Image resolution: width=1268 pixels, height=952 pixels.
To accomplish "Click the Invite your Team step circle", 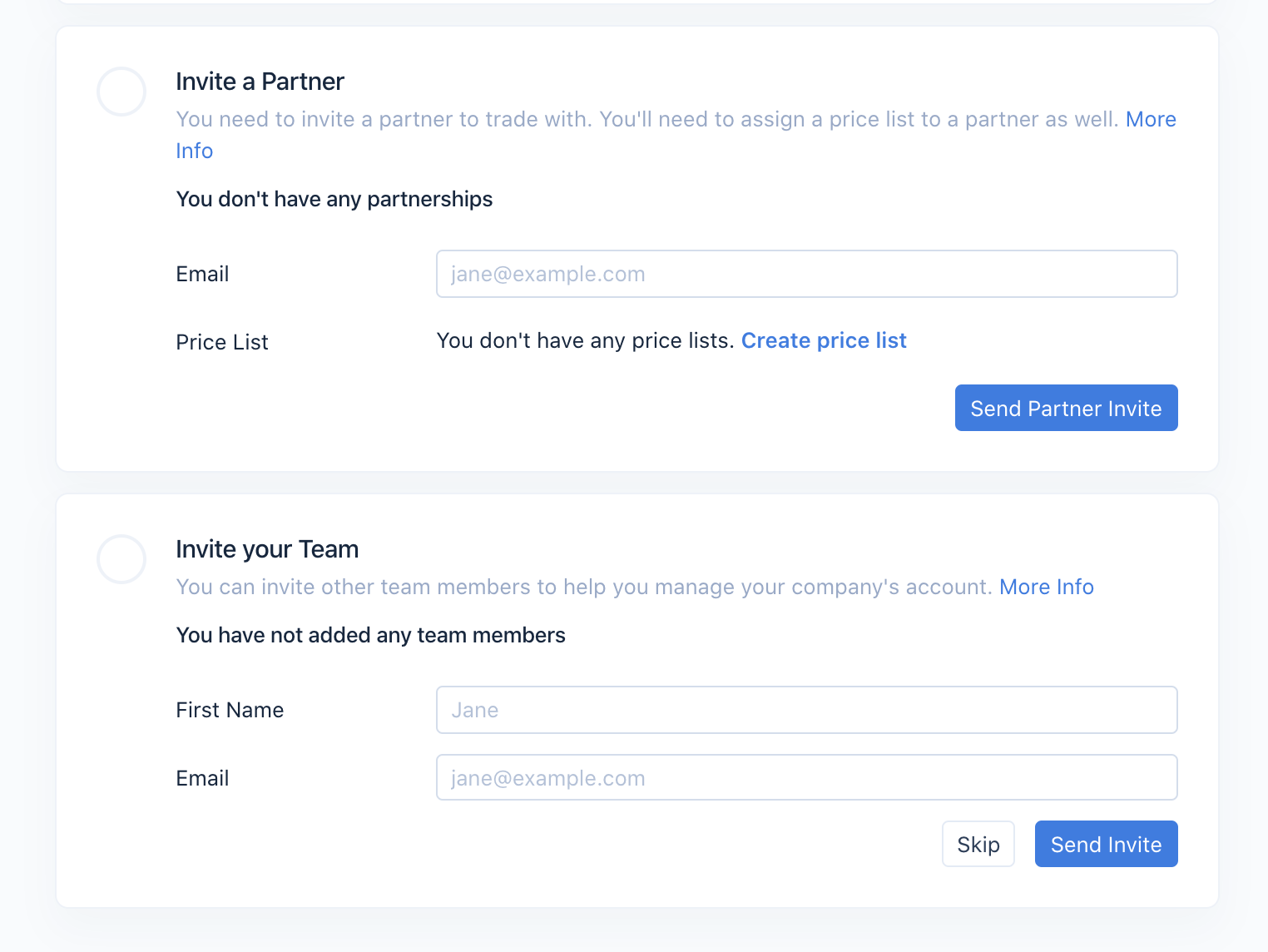I will pos(121,559).
